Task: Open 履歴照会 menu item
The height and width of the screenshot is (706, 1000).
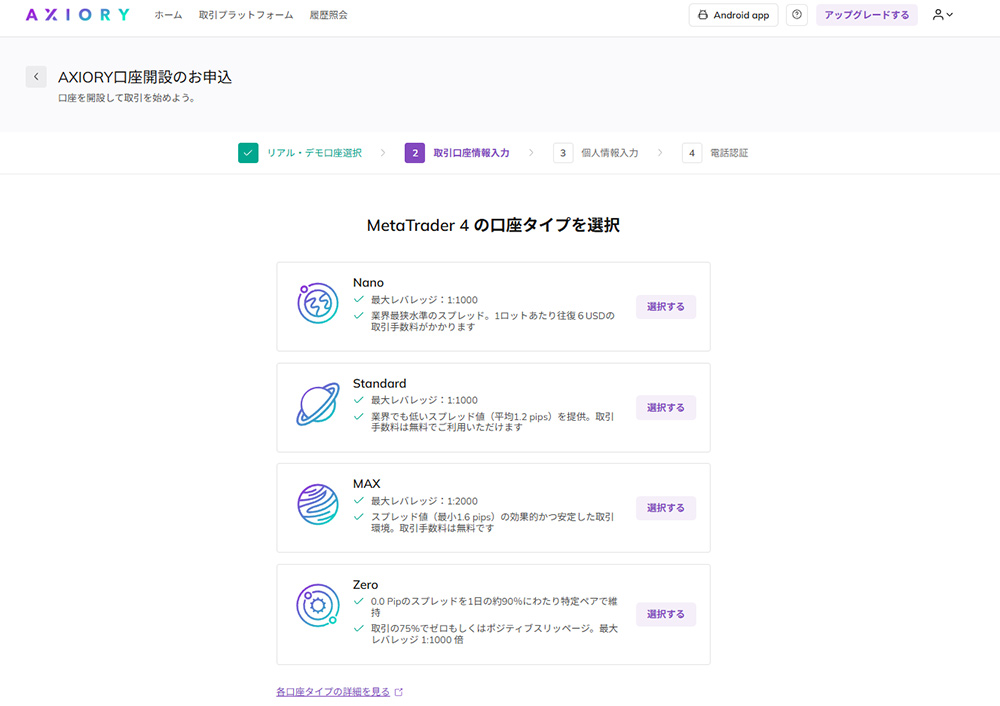Action: pos(328,15)
